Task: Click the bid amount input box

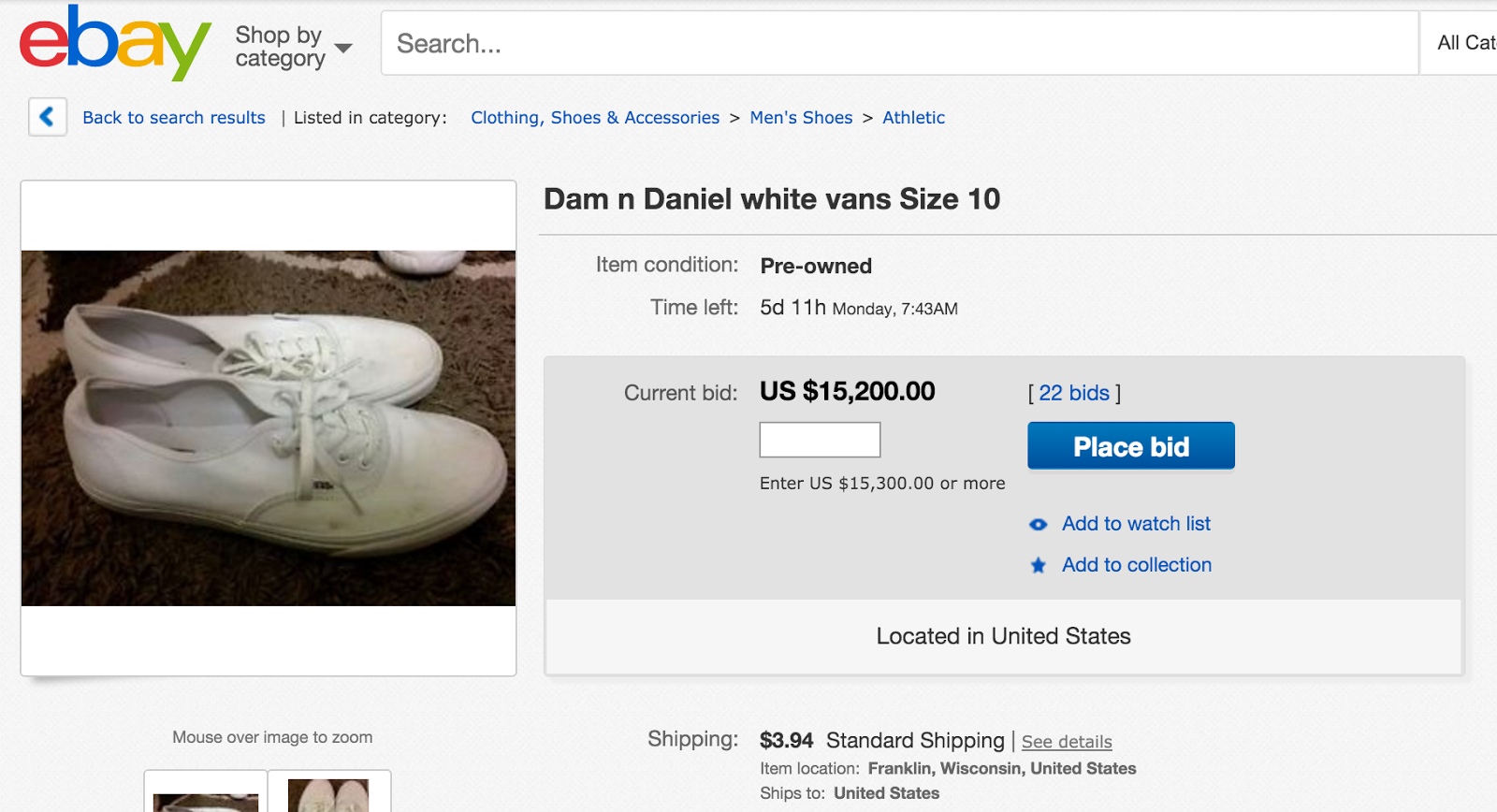Action: [x=820, y=440]
